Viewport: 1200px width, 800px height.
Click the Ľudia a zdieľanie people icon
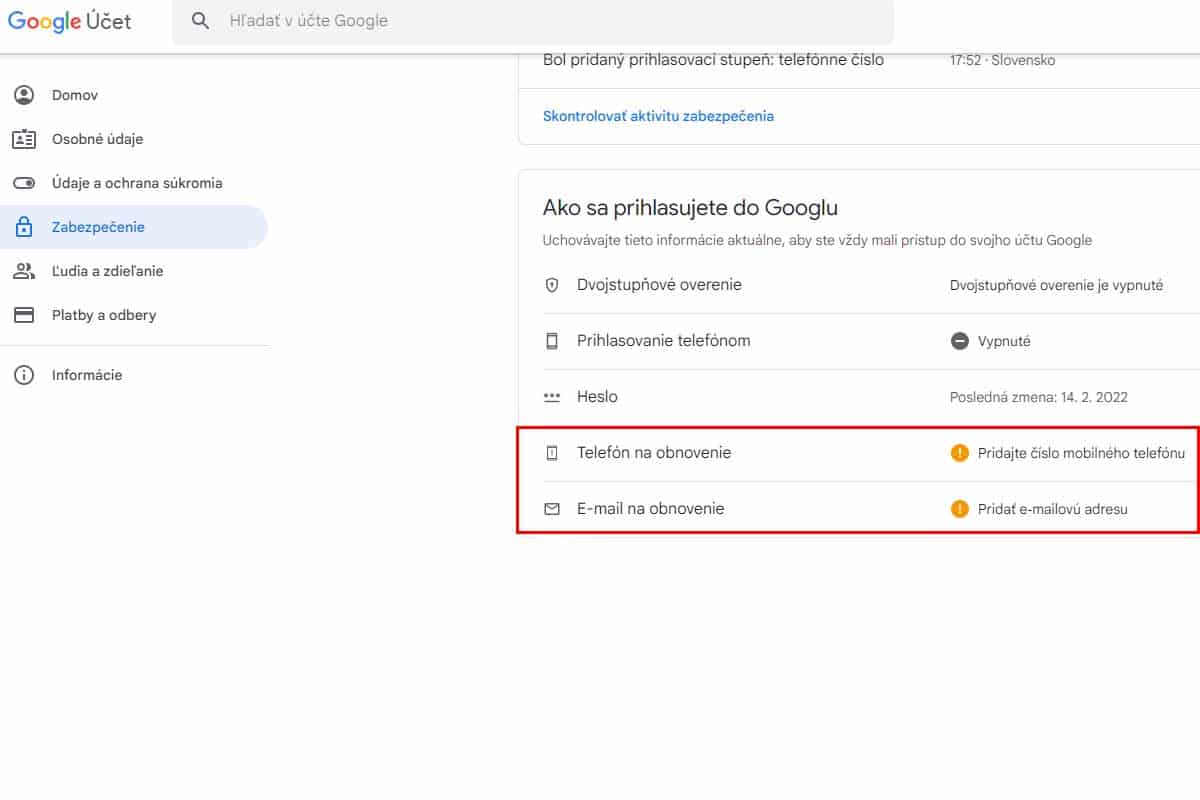pyautogui.click(x=24, y=271)
